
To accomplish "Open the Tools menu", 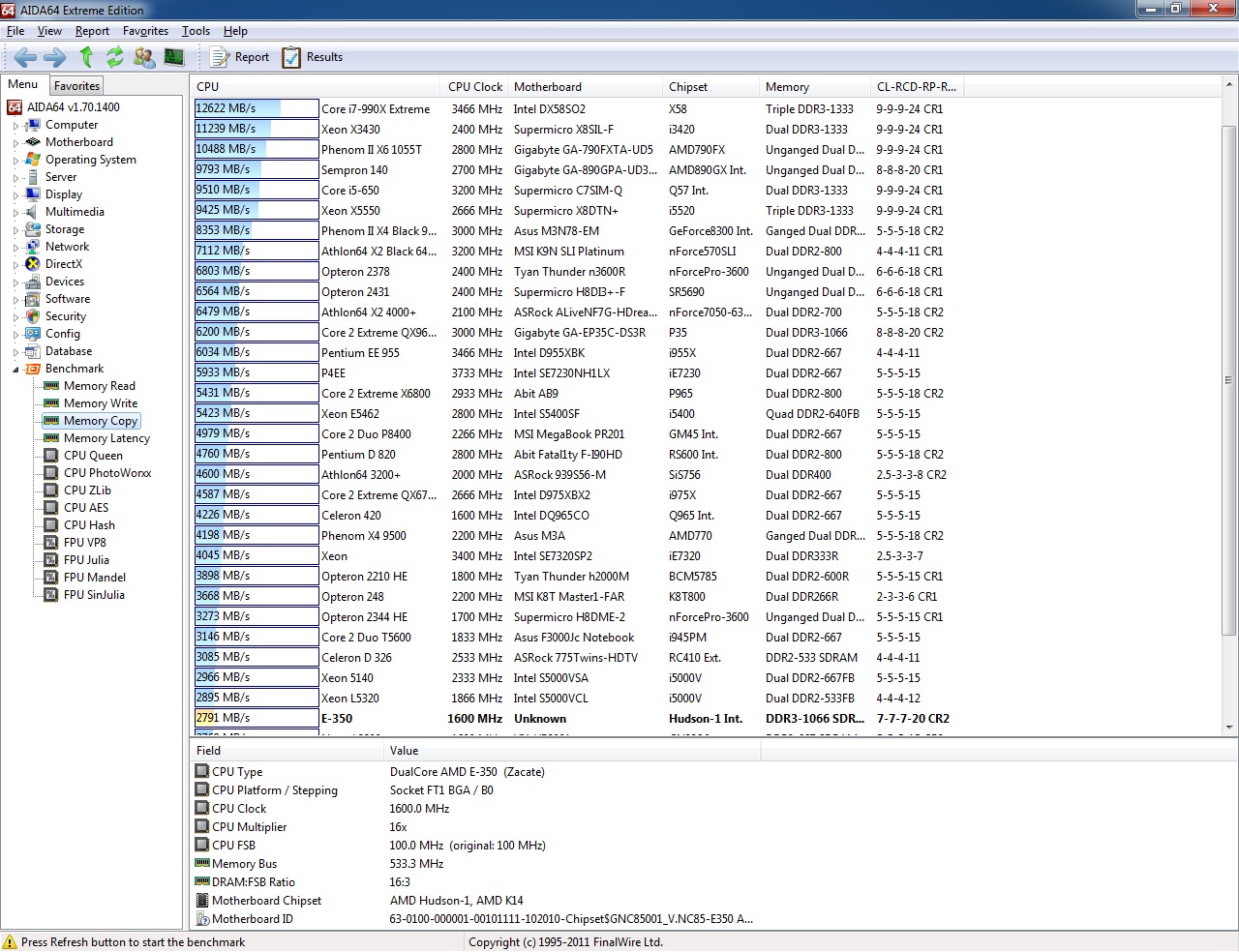I will coord(196,31).
